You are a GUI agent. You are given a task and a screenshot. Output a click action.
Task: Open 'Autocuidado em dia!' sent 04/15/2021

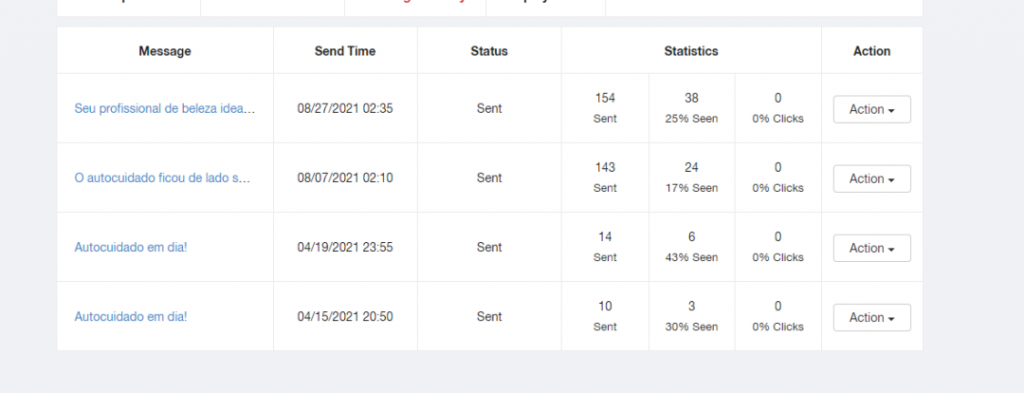[131, 317]
